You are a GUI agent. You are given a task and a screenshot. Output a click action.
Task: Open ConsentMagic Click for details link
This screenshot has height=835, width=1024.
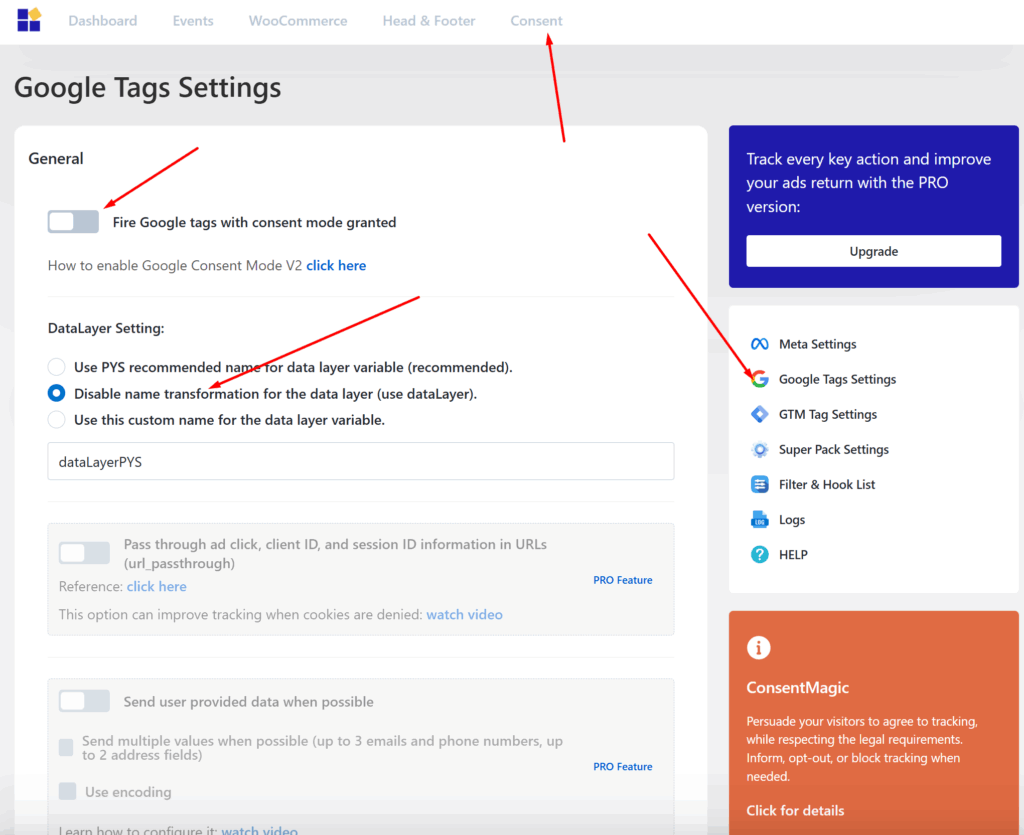pos(795,810)
